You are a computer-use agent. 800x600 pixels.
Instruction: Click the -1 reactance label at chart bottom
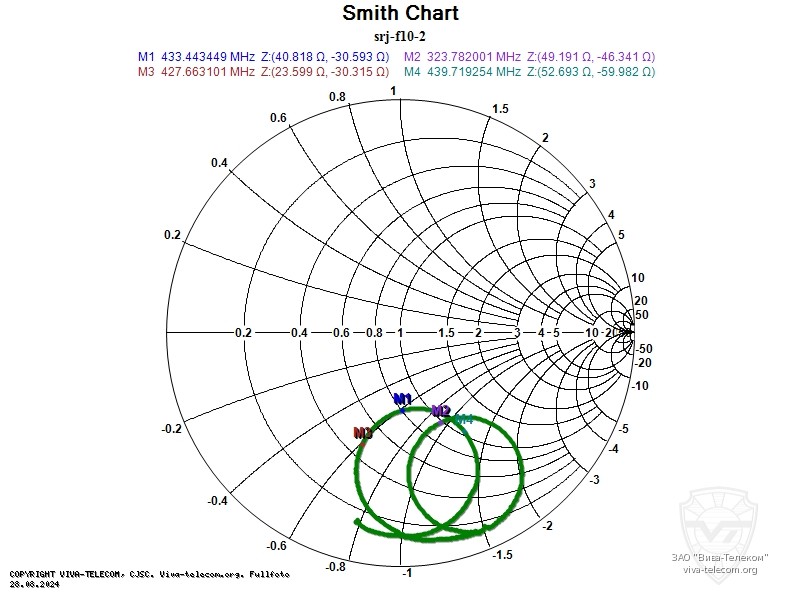[x=405, y=573]
